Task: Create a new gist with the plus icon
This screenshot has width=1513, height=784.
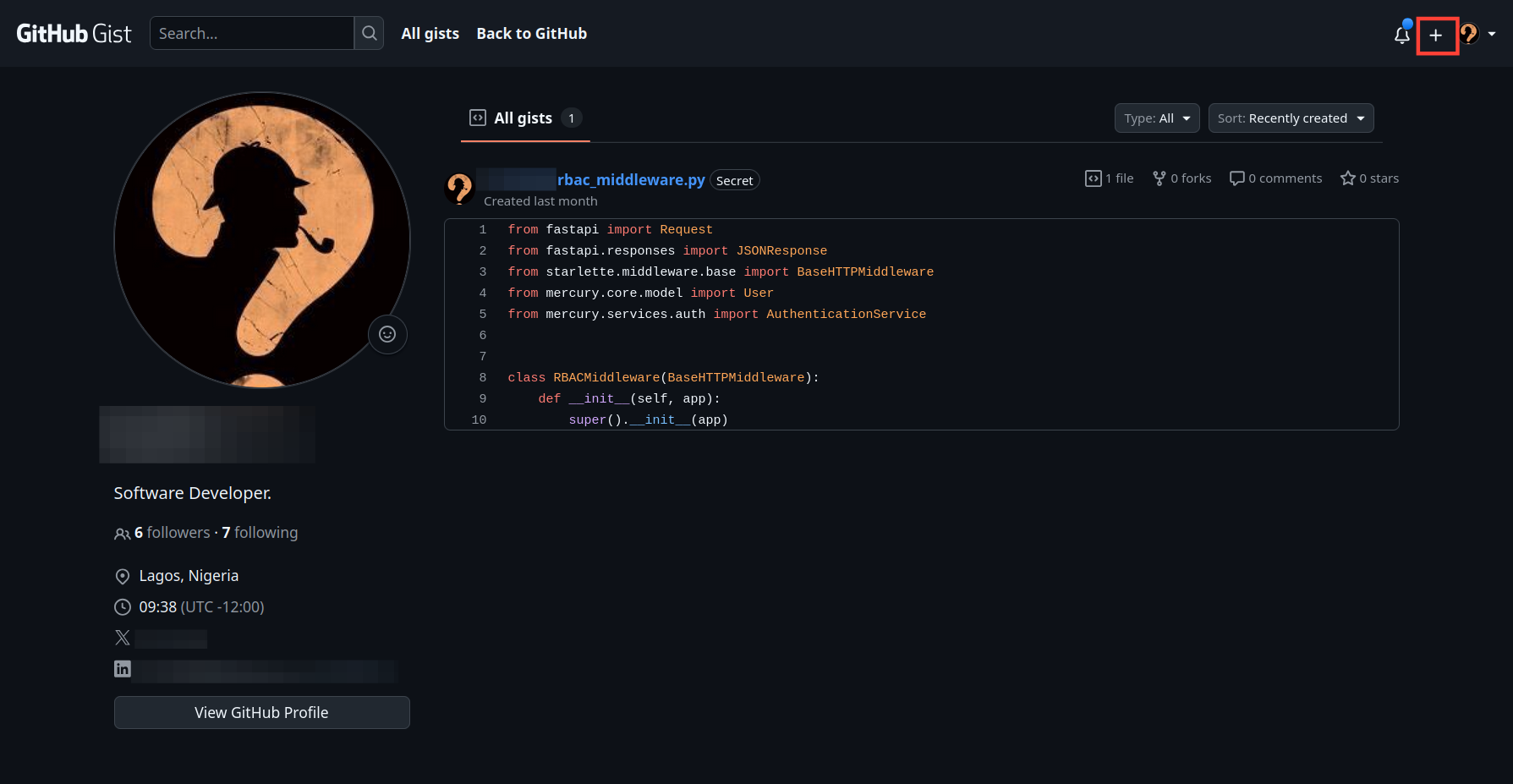Action: pyautogui.click(x=1437, y=35)
